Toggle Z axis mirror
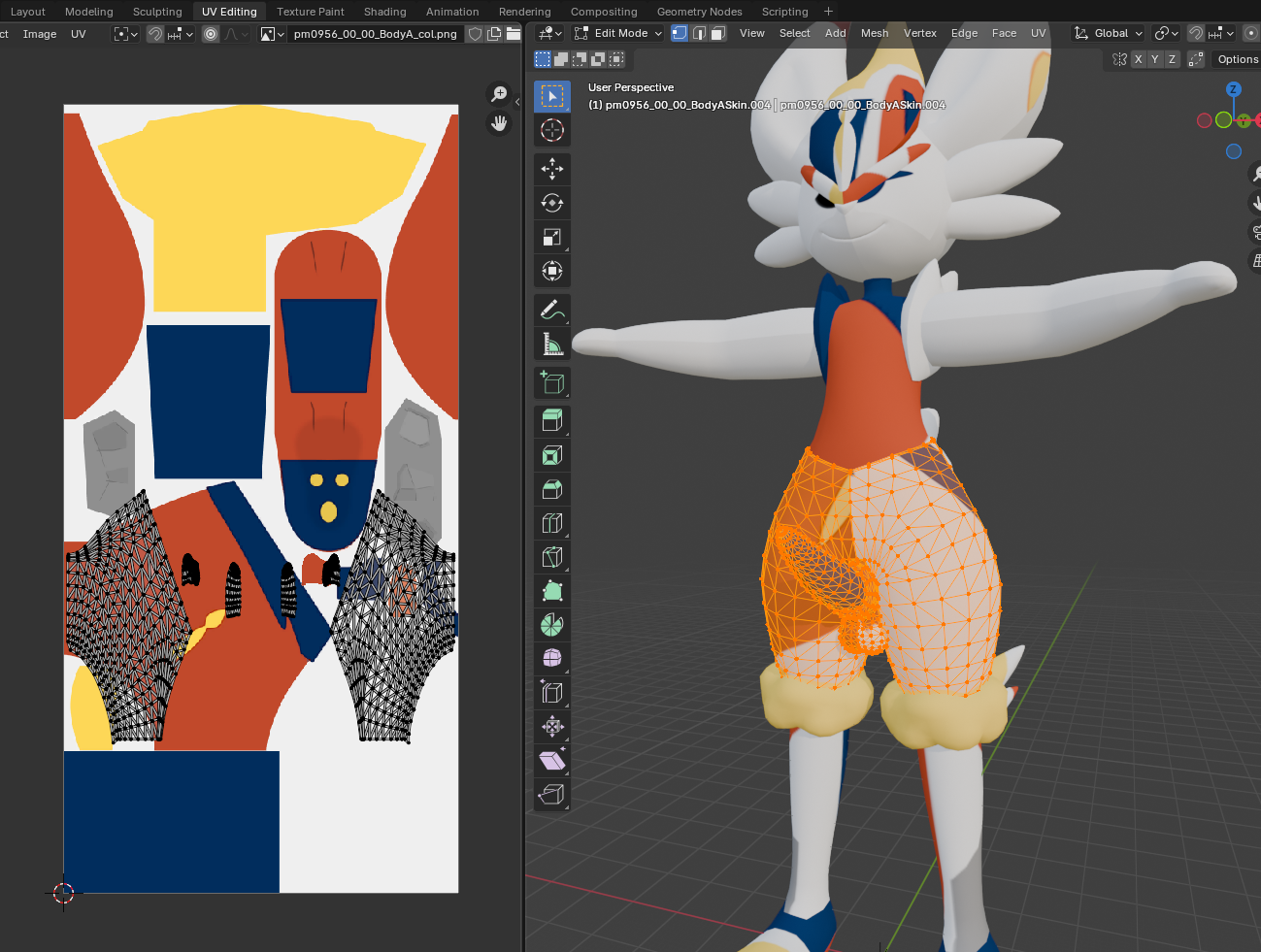Image resolution: width=1261 pixels, height=952 pixels. pos(1172,59)
